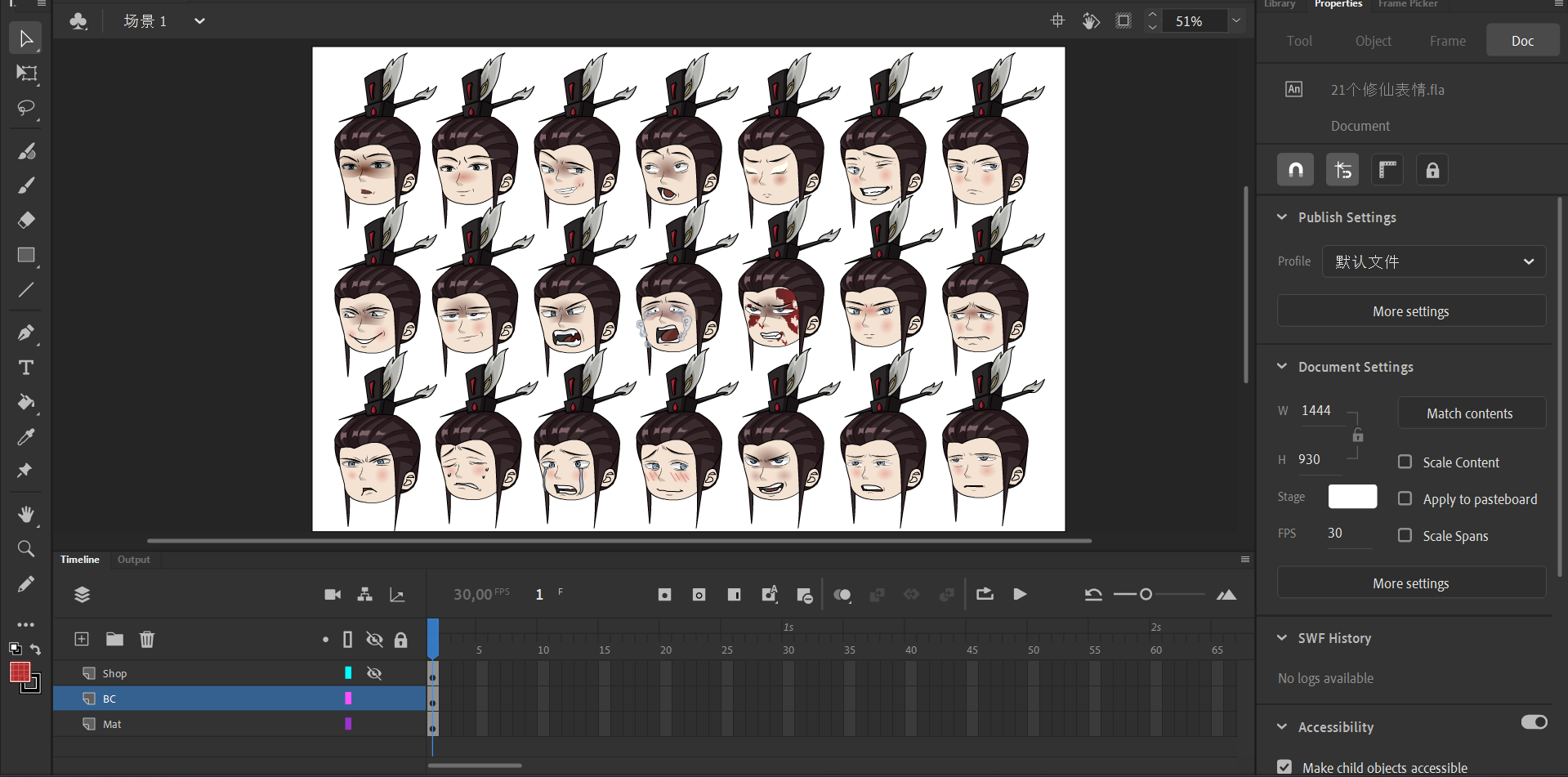Choose the Text tool

pos(26,368)
